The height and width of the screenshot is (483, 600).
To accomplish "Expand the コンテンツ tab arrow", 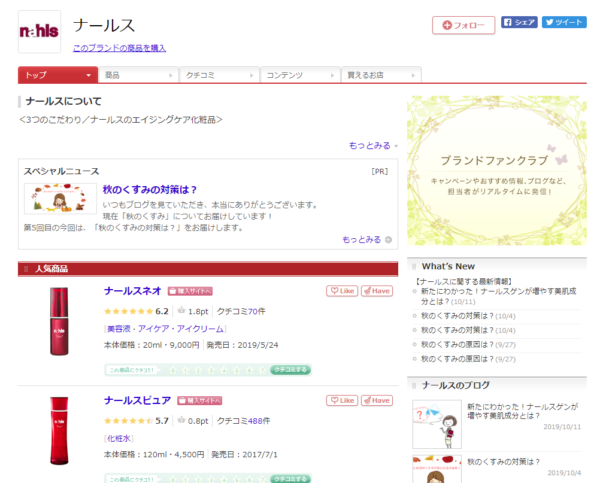I will click(x=332, y=75).
